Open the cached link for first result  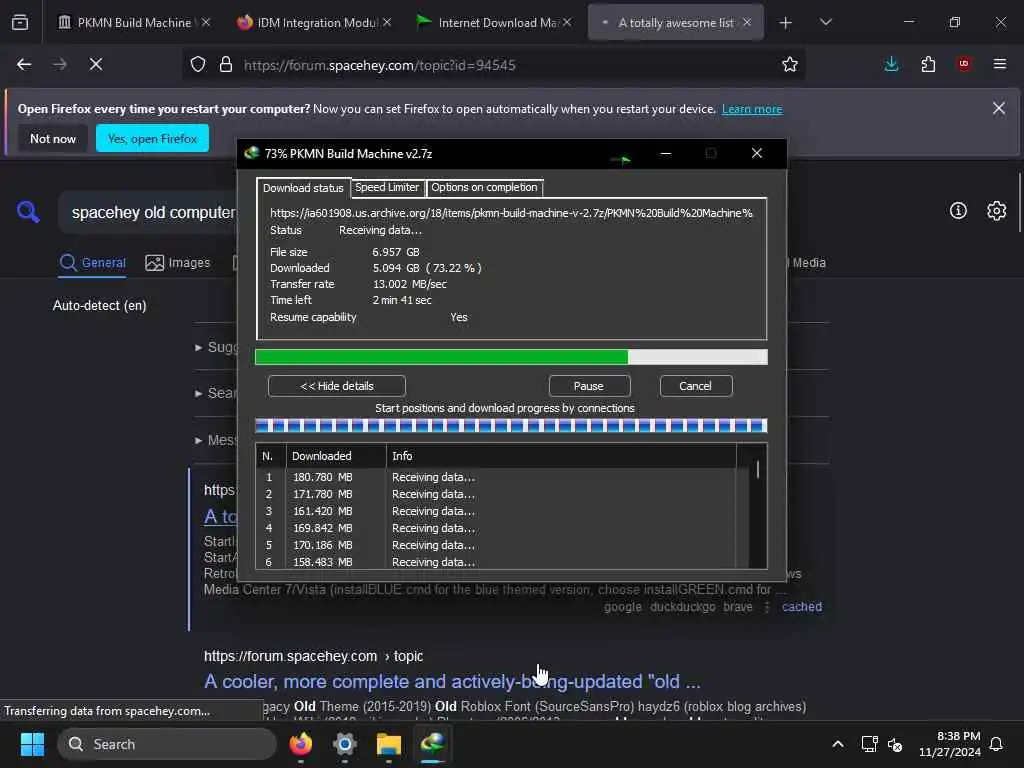pyautogui.click(x=802, y=607)
